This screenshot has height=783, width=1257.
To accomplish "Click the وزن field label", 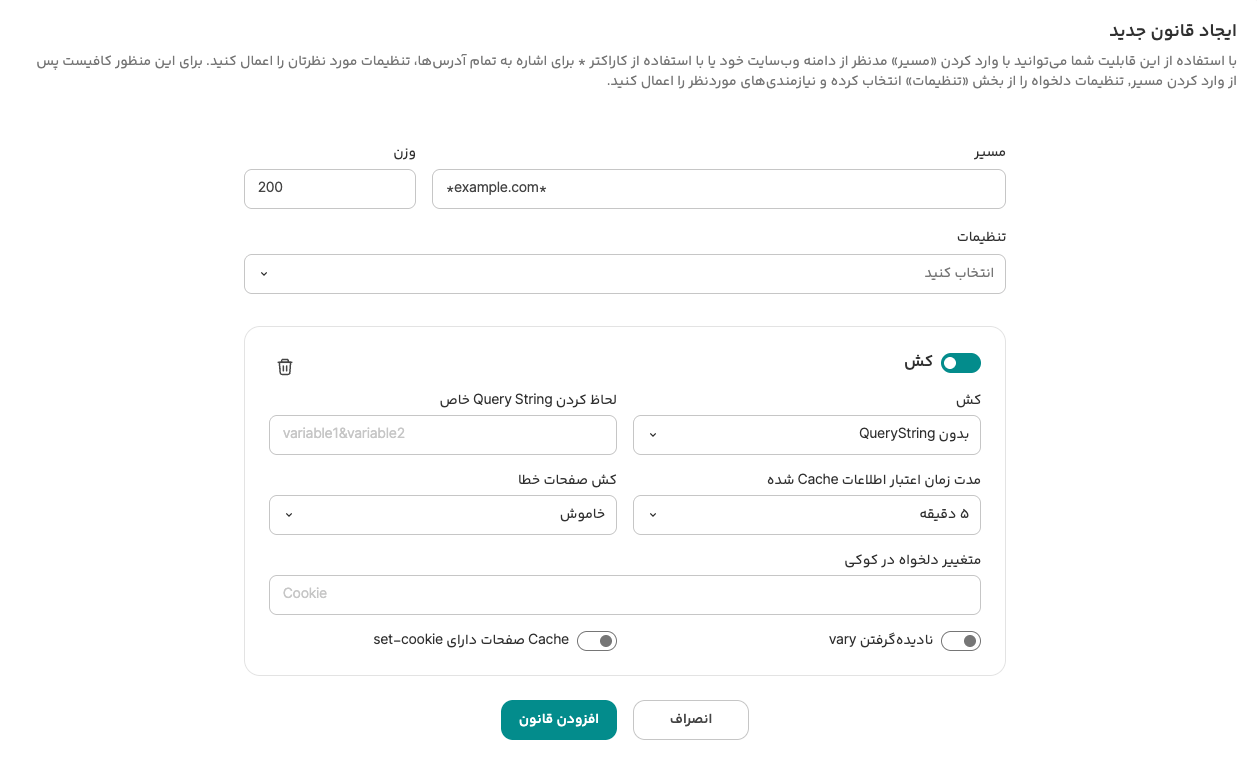I will [404, 152].
